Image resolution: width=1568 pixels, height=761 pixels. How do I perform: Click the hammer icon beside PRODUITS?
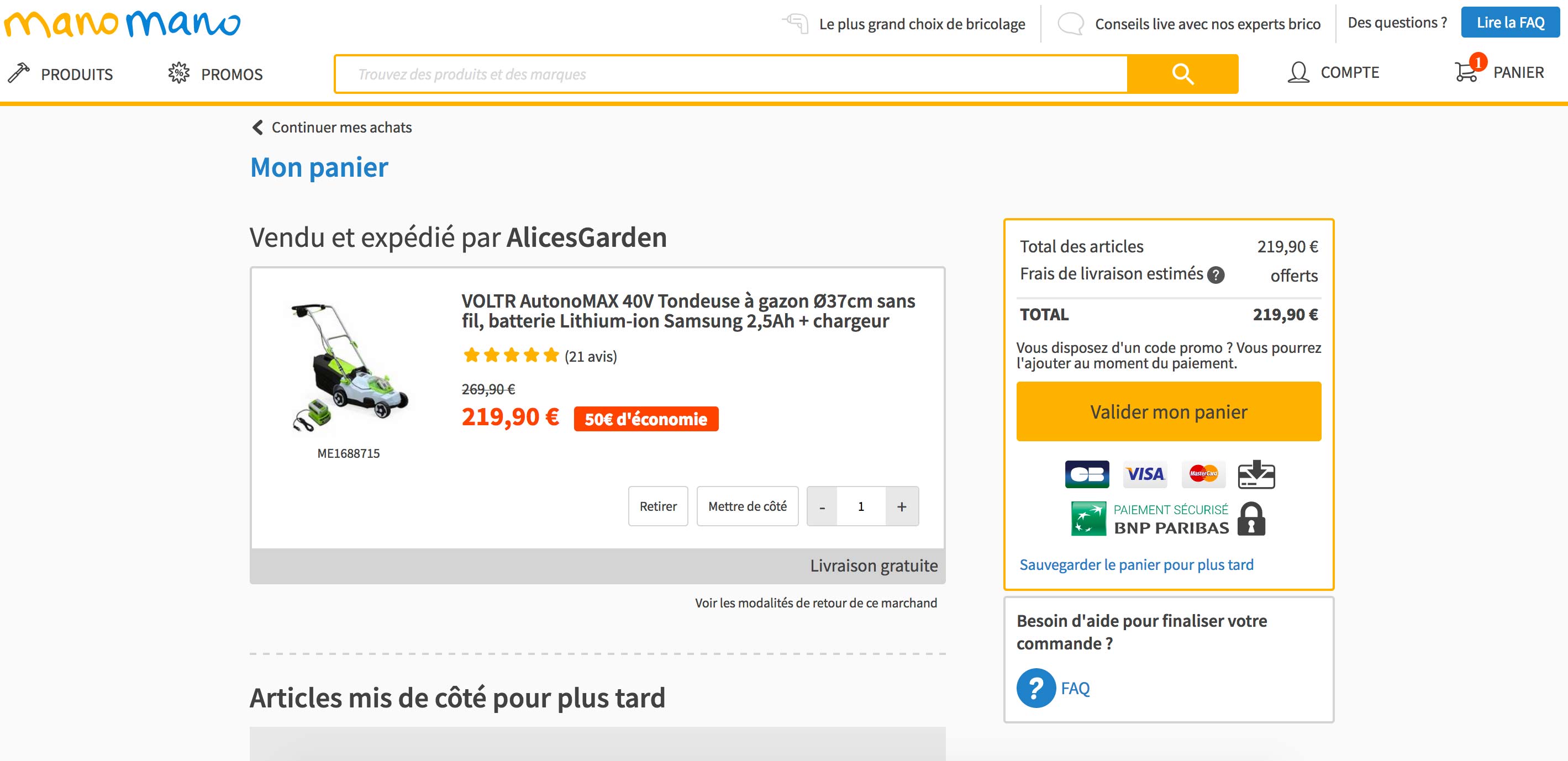point(19,73)
